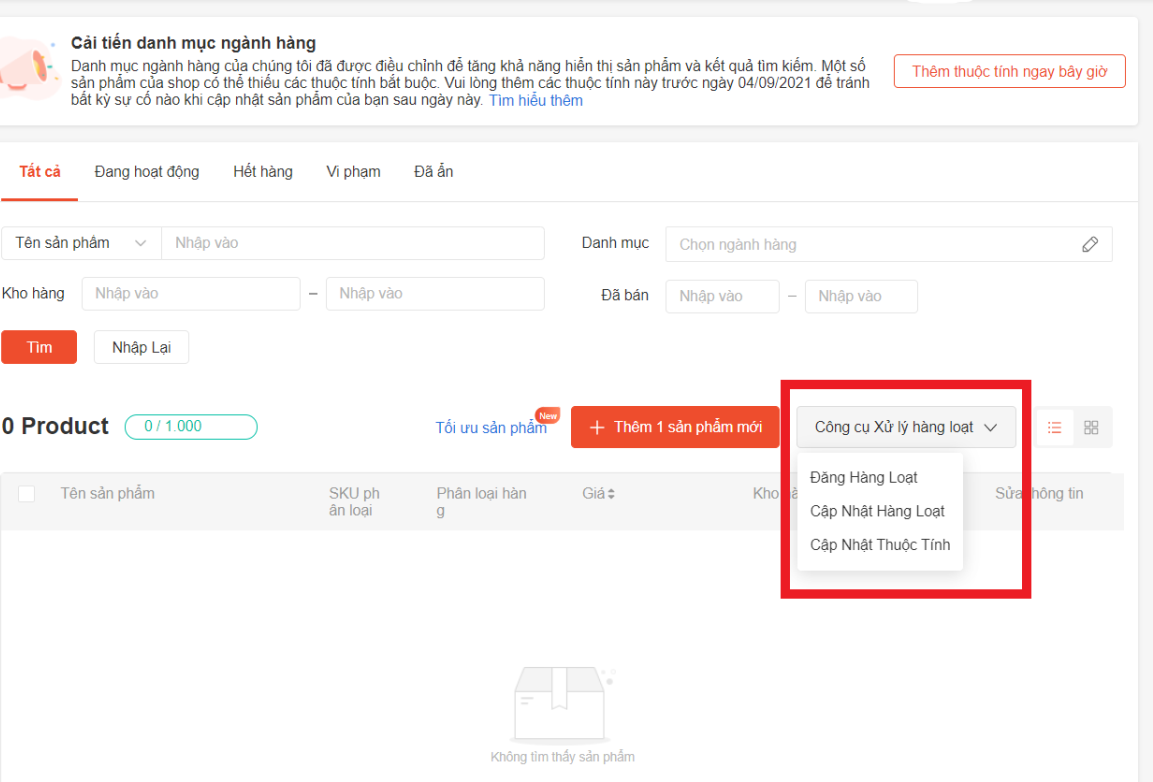
Task: Click Thêm 1 sản phẩm mới button
Action: (x=675, y=427)
